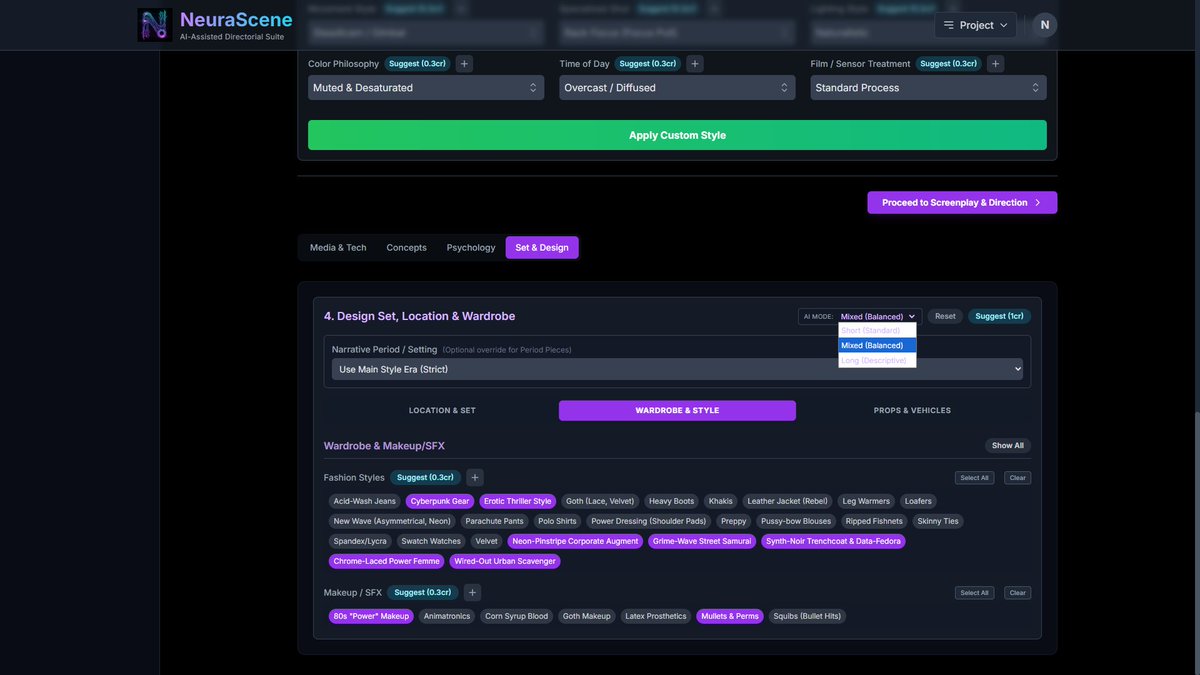Toggle Parachute Pants fashion tag

tap(494, 521)
